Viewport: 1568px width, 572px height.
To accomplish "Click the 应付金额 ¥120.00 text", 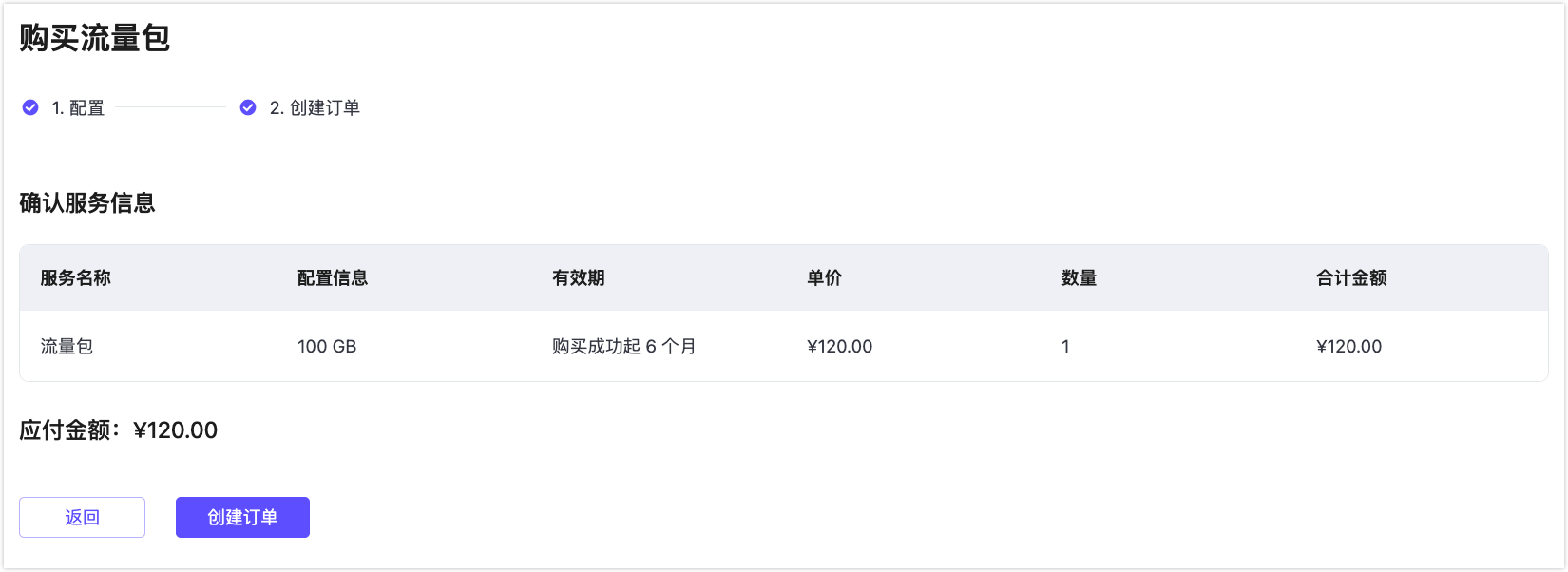I will tap(119, 430).
